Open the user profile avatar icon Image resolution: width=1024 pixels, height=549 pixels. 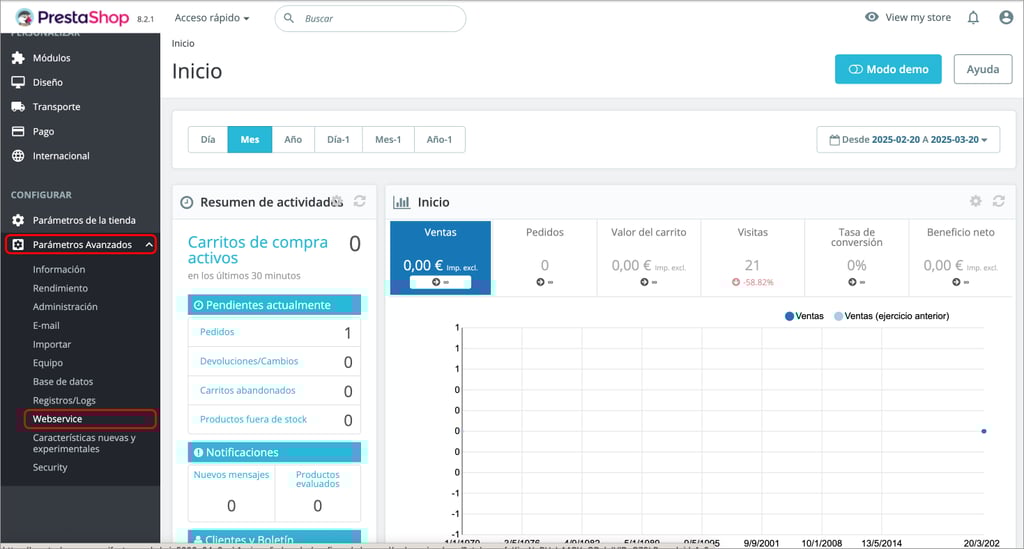click(1005, 18)
